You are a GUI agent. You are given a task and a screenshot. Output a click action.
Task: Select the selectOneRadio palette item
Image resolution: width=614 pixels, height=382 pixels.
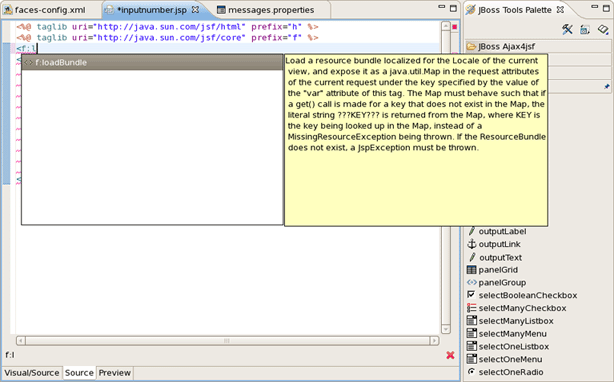pyautogui.click(x=506, y=372)
